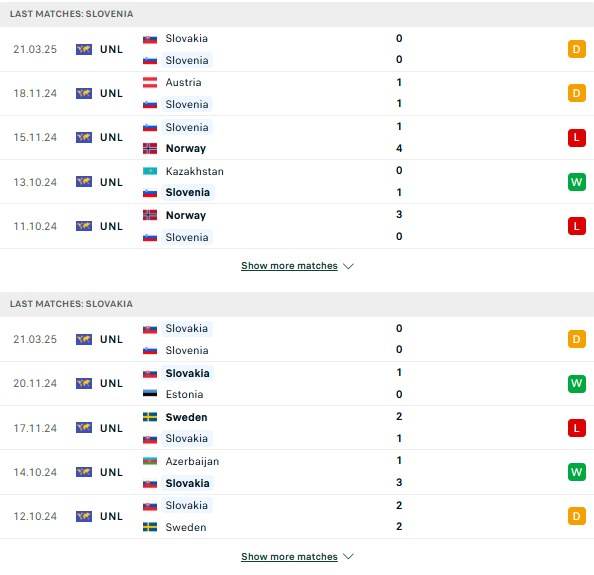Screen dimensions: 594x575
Task: Click the Austria flag icon
Action: (150, 82)
